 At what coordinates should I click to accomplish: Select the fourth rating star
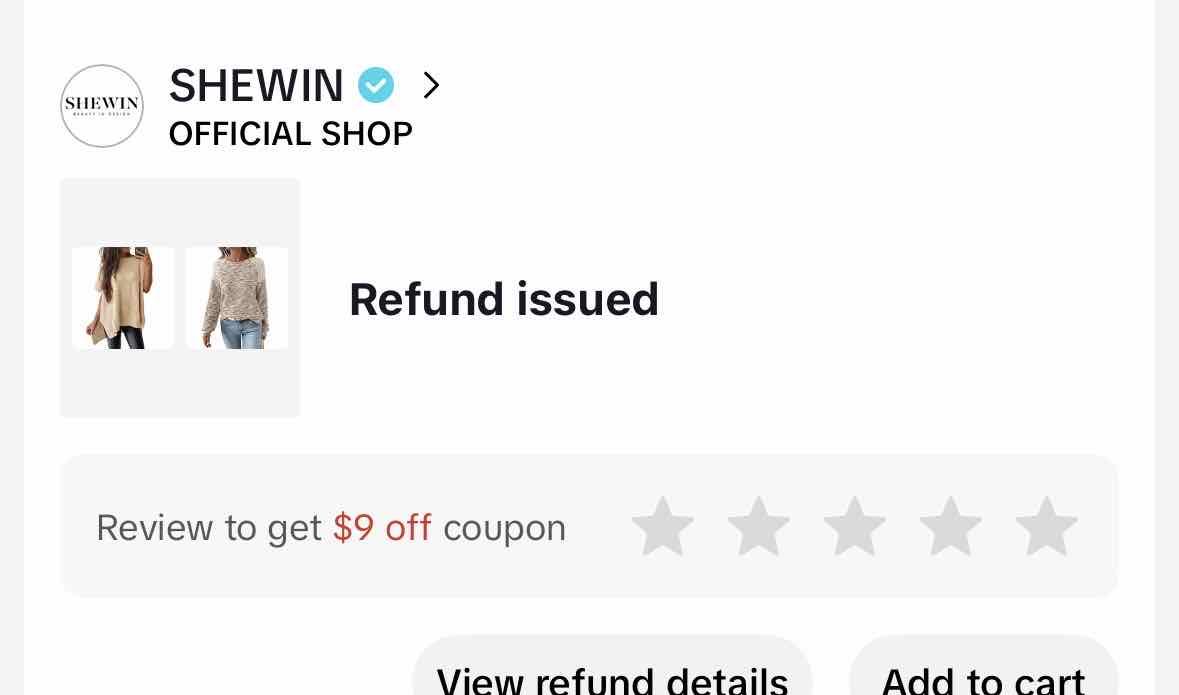(951, 526)
